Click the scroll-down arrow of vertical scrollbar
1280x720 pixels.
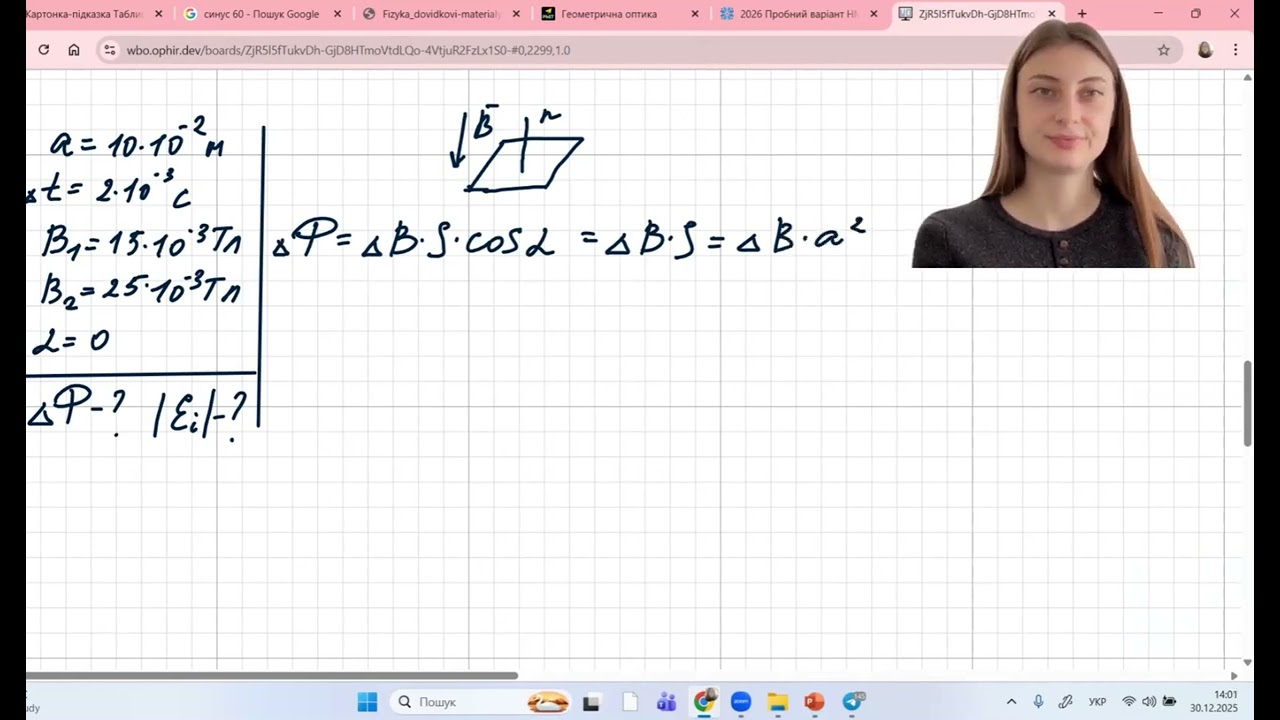[x=1247, y=662]
